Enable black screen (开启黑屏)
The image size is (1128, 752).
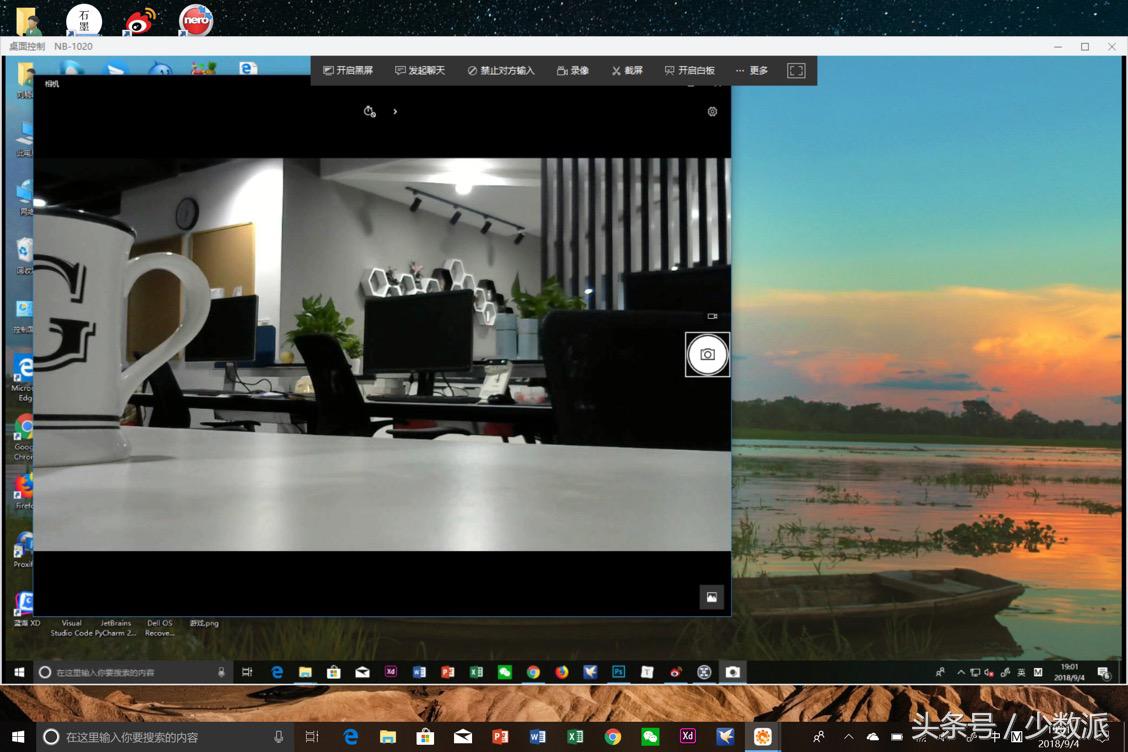pos(348,71)
